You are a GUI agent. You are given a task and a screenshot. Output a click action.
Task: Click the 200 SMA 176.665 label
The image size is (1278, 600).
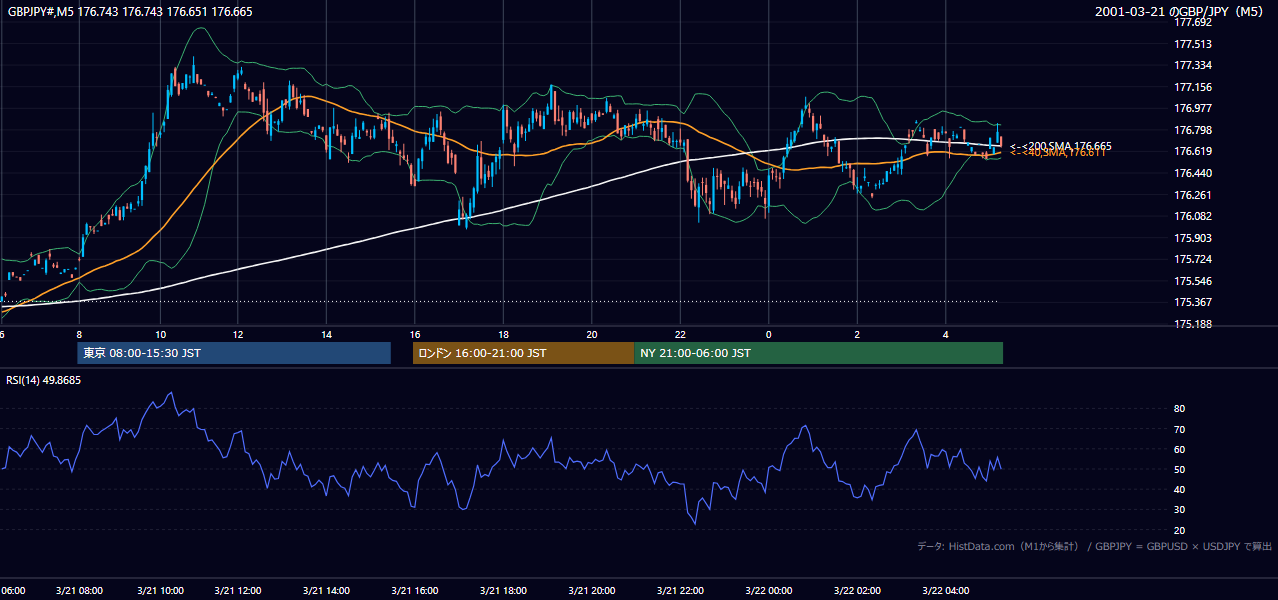[x=1061, y=146]
